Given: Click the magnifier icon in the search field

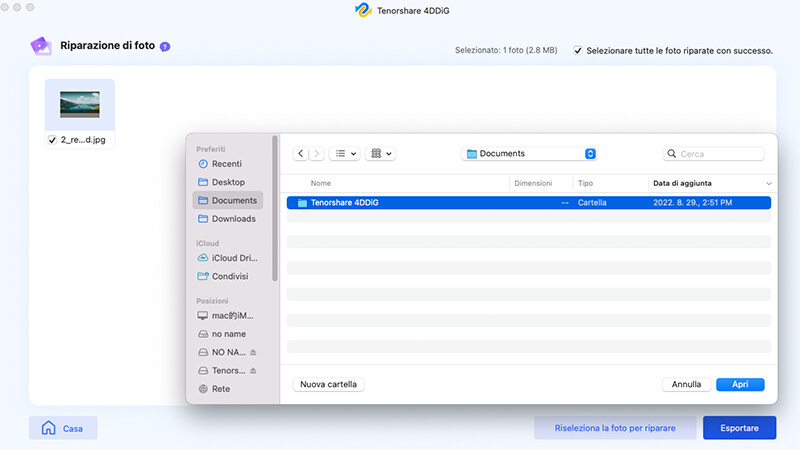Looking at the screenshot, I should click(671, 154).
